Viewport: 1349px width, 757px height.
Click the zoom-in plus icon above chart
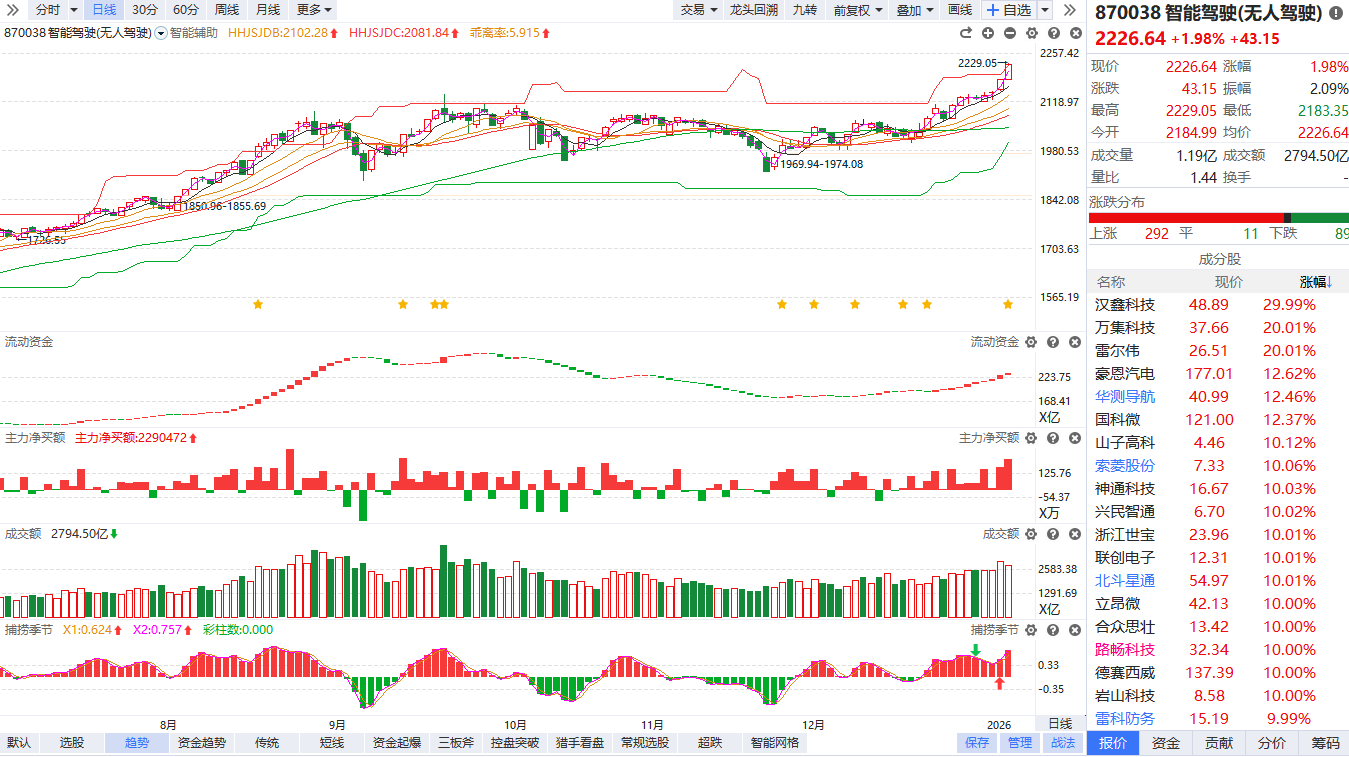988,33
